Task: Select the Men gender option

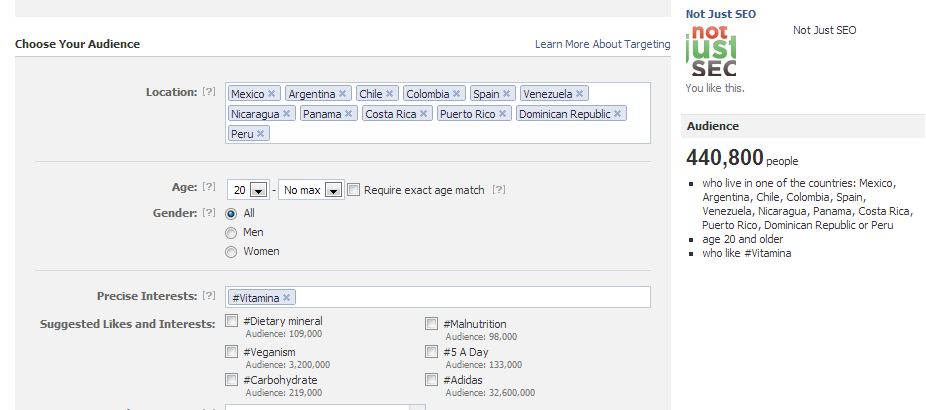Action: click(232, 232)
